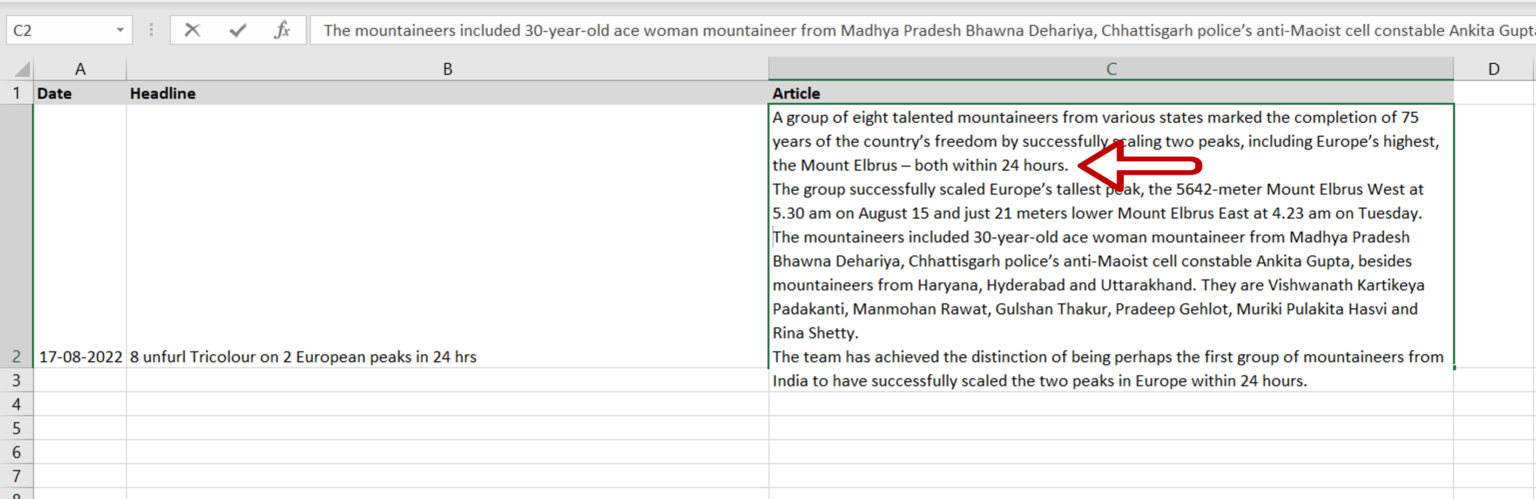
Task: Click the Headline header cell
Action: pyautogui.click(x=447, y=93)
